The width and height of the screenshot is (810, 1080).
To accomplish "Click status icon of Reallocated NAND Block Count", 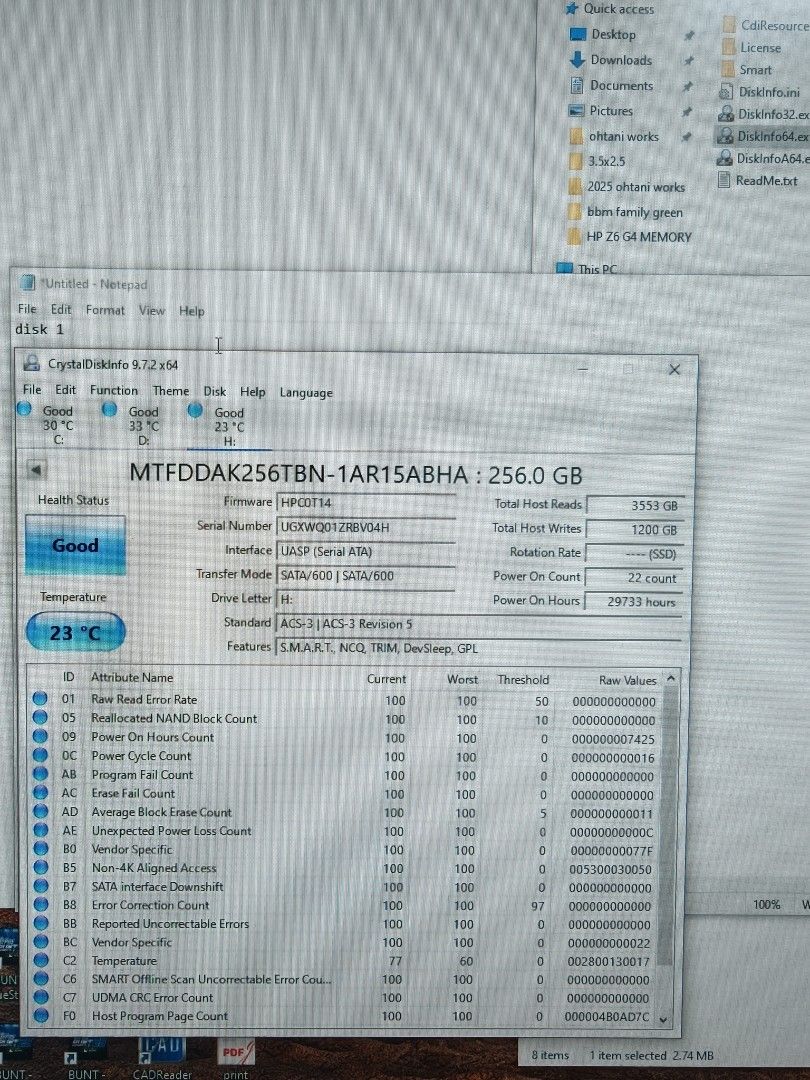I will (40, 717).
